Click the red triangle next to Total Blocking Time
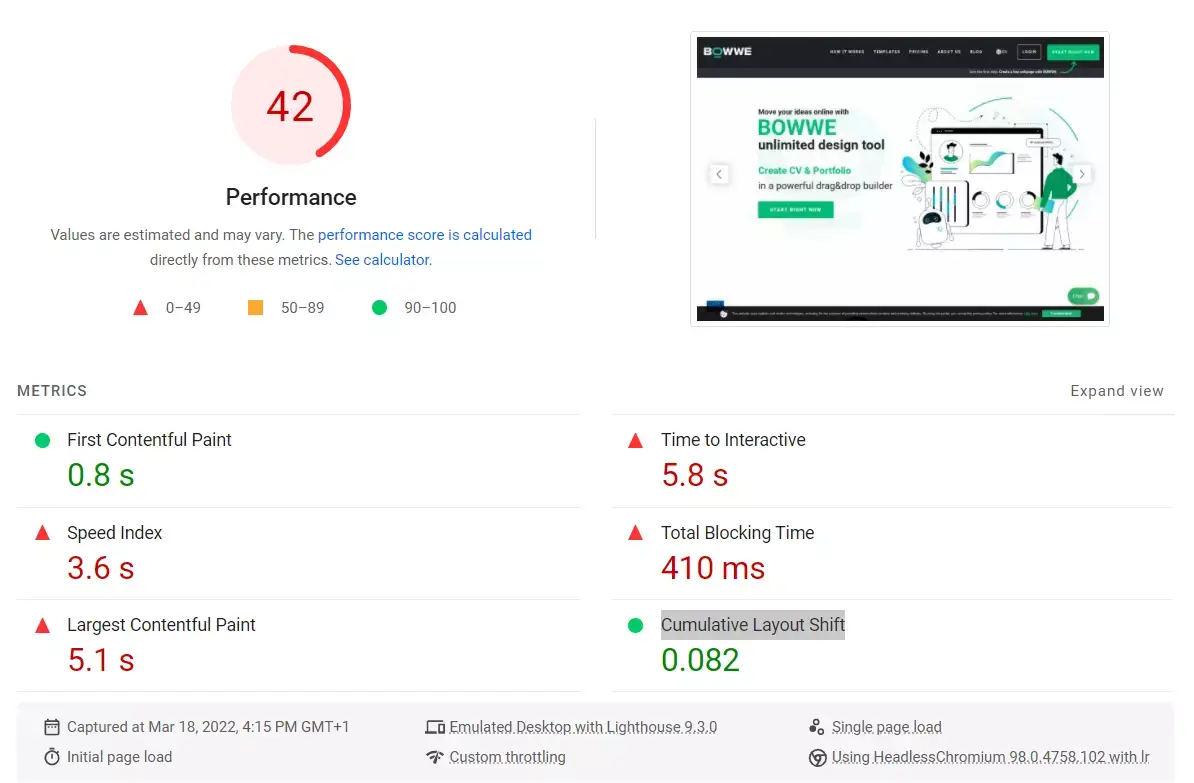The image size is (1194, 783). pyautogui.click(x=635, y=533)
